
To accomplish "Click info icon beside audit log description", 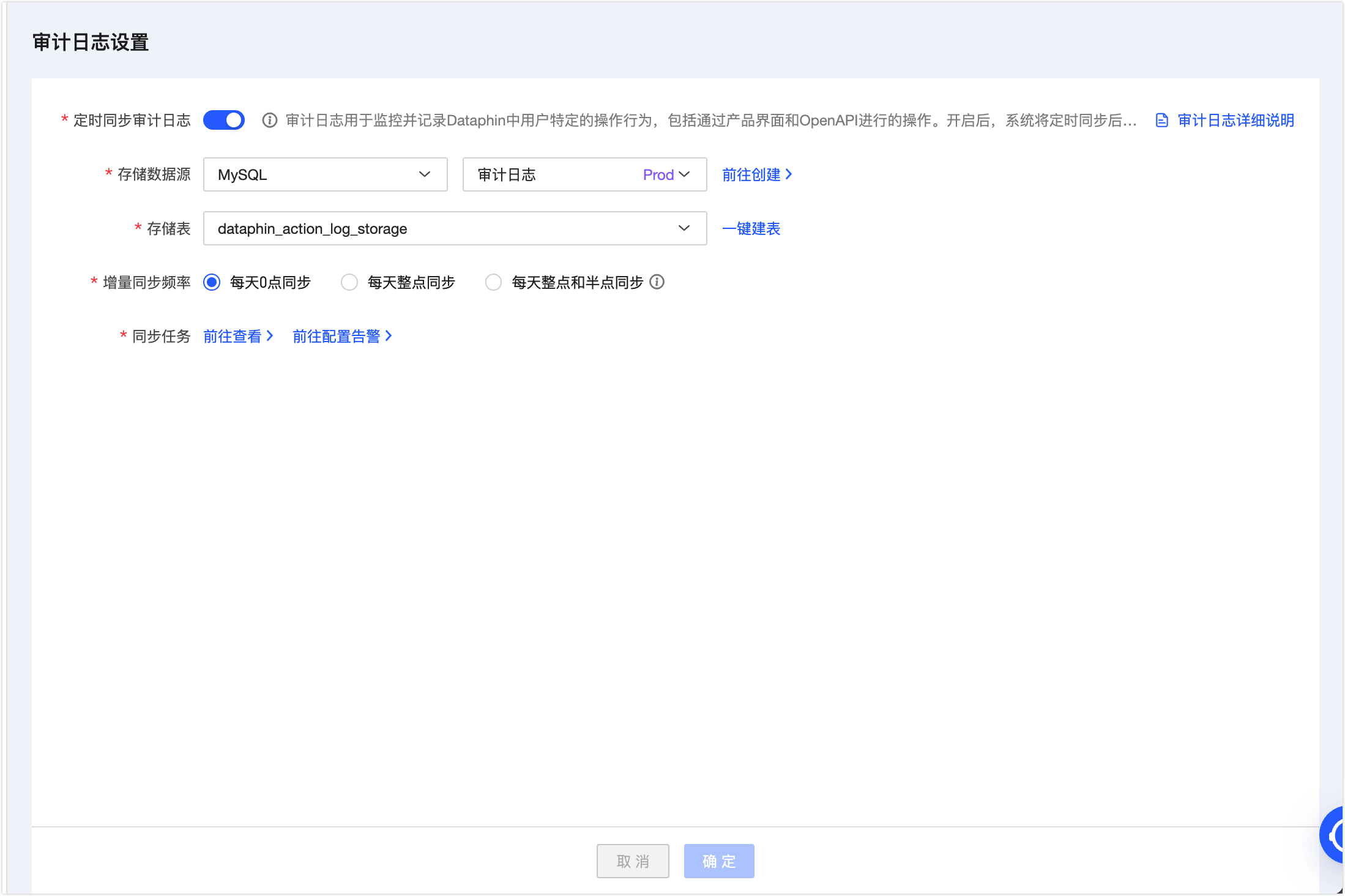I will tap(269, 121).
